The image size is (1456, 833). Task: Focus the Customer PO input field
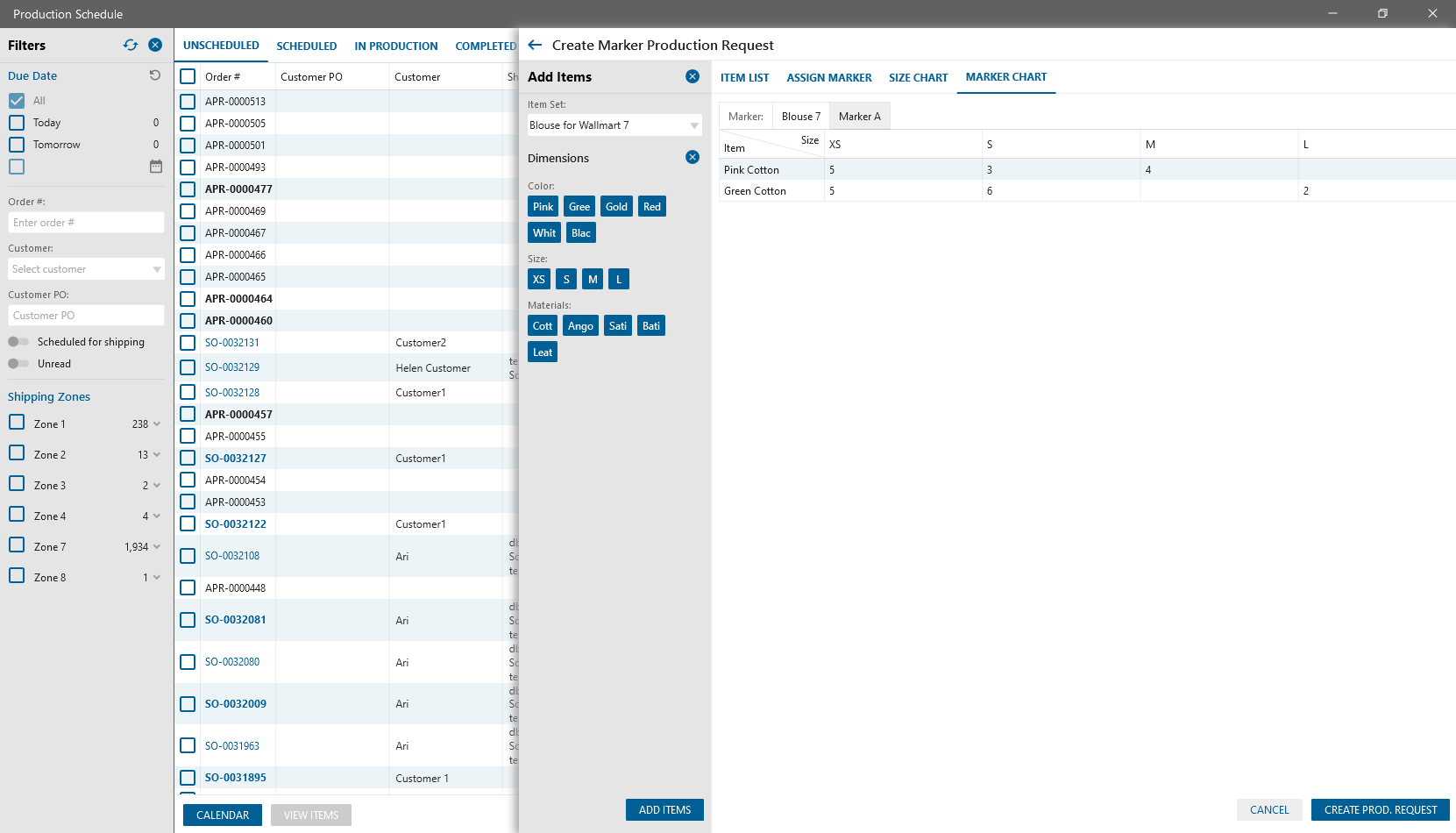86,316
